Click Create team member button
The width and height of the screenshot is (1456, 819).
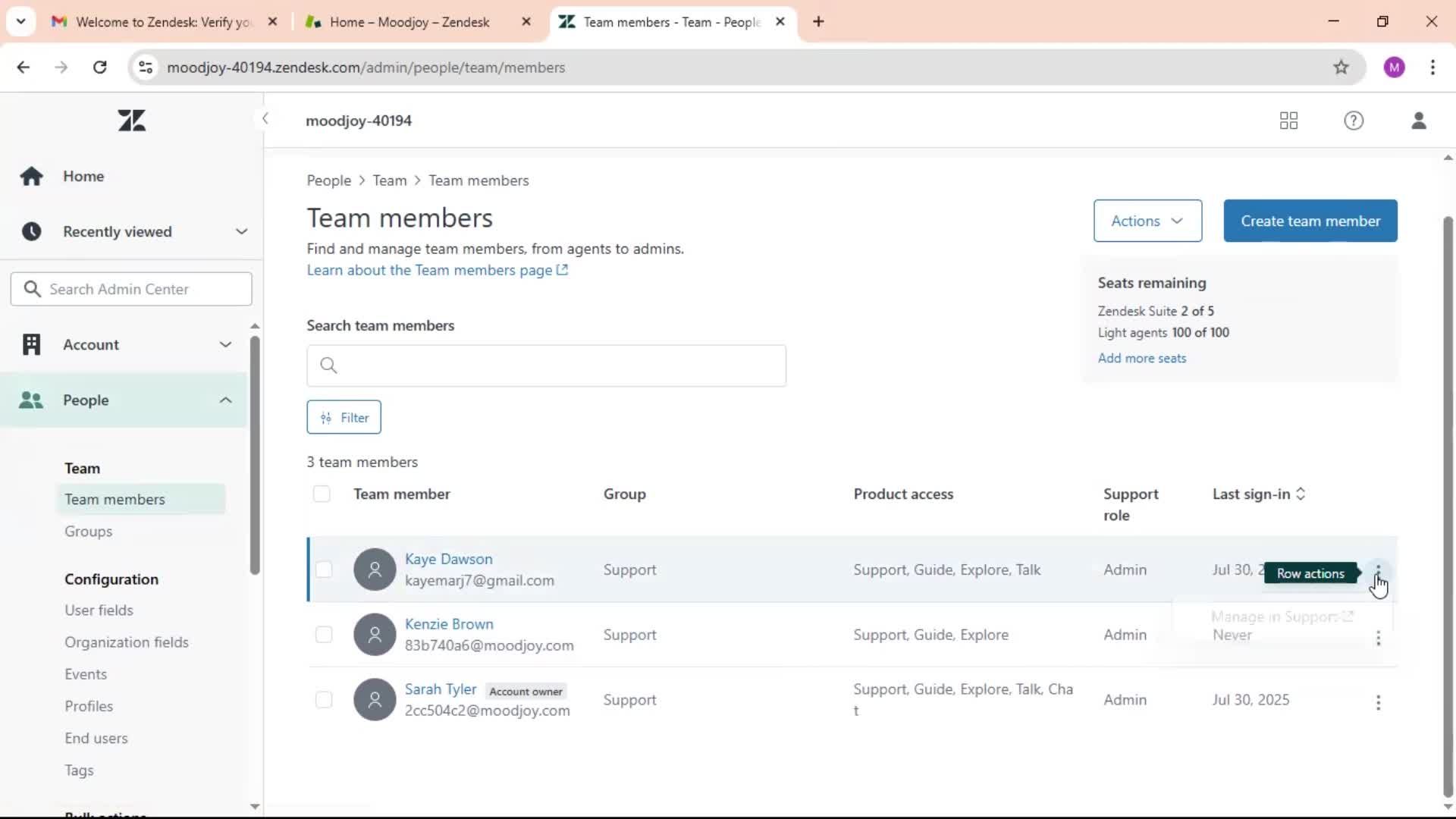[x=1310, y=221]
